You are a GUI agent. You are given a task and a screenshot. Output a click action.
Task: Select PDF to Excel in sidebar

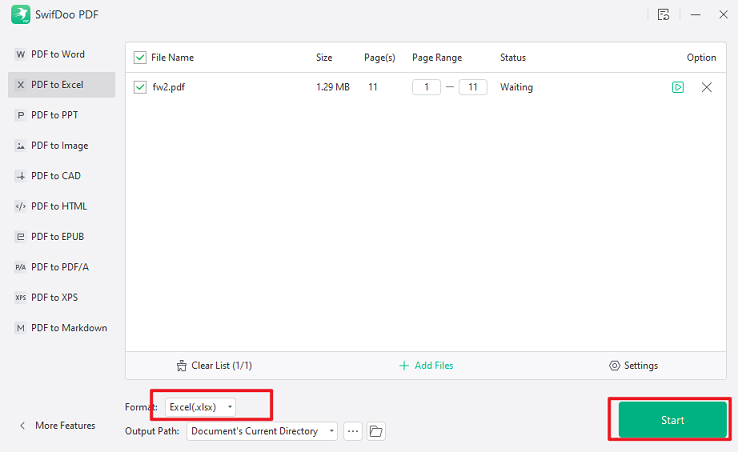61,85
